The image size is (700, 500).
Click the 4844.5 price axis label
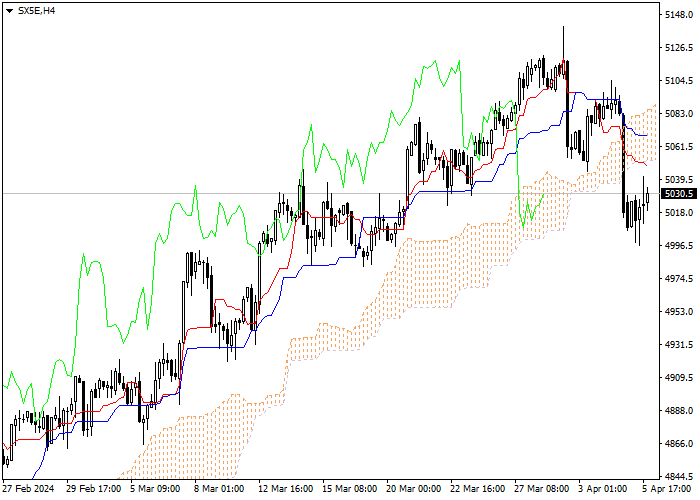pos(679,476)
